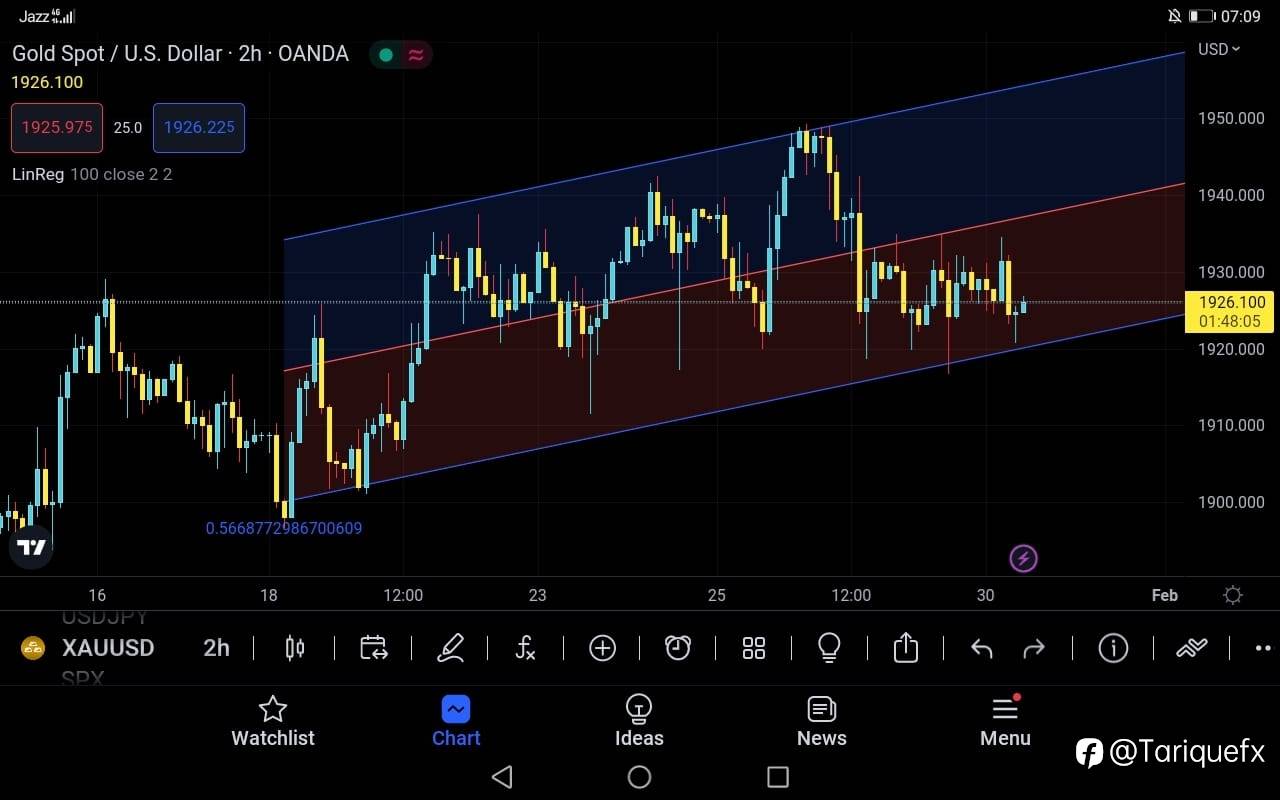Open the chart replay and date range tool

374,648
